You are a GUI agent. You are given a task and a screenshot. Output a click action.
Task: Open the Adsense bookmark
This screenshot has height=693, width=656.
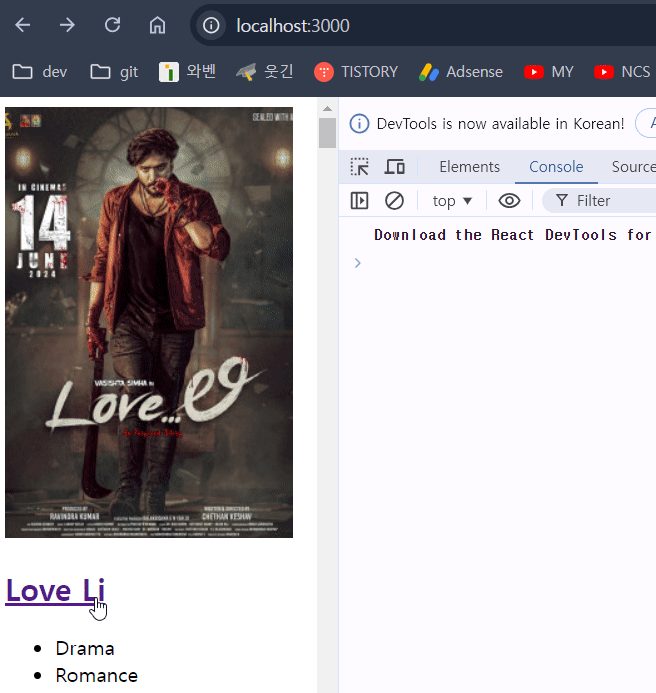tap(461, 72)
